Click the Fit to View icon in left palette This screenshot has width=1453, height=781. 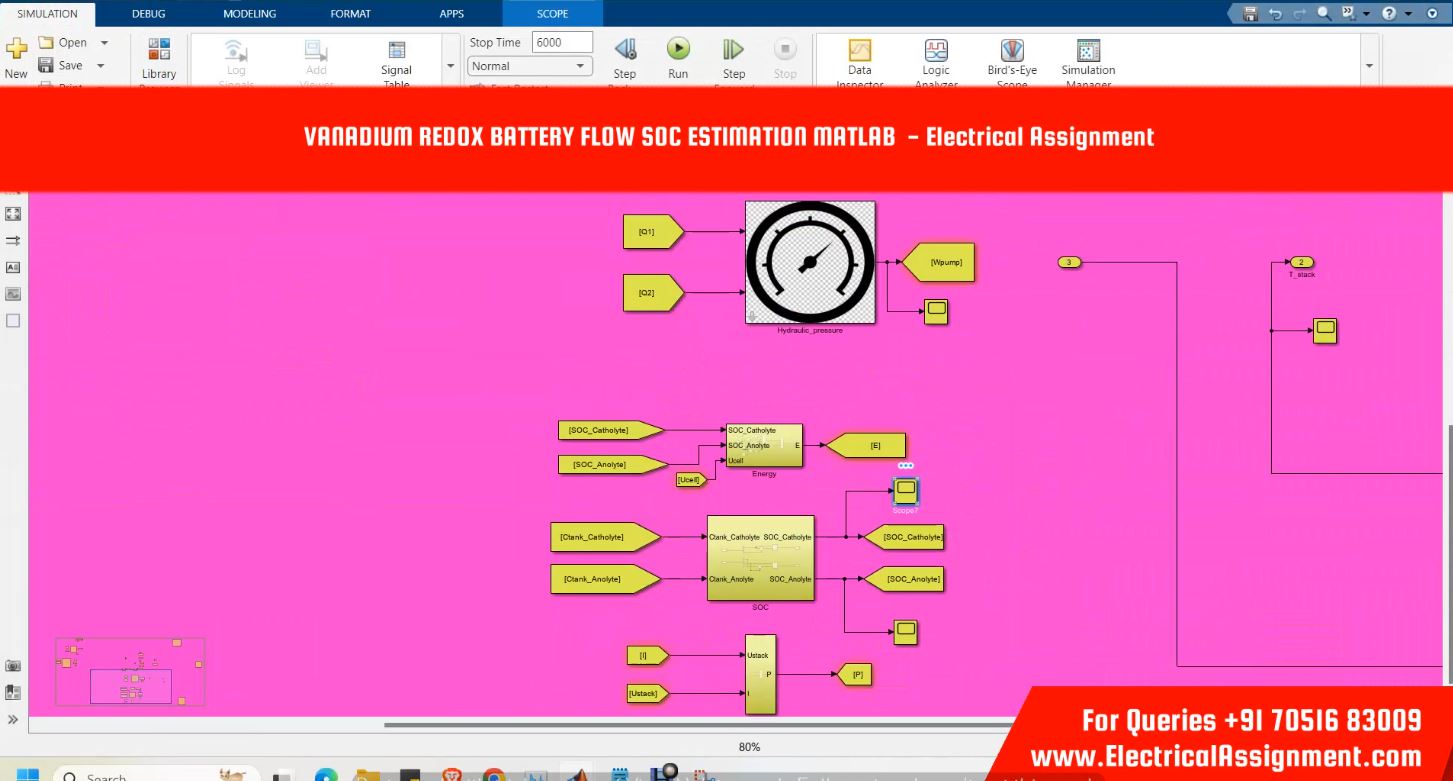[x=13, y=214]
